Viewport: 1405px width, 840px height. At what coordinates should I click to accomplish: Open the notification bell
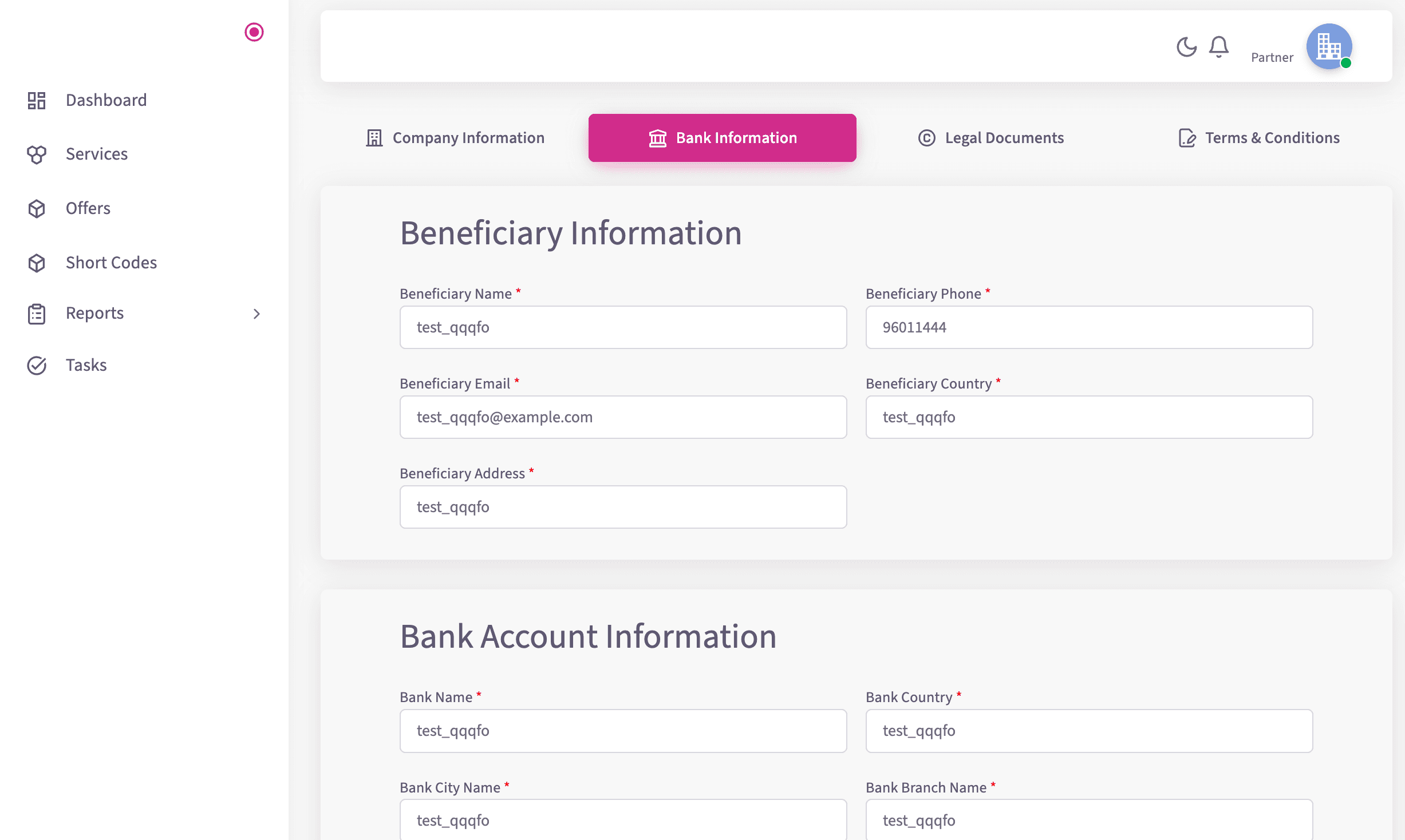pyautogui.click(x=1218, y=46)
